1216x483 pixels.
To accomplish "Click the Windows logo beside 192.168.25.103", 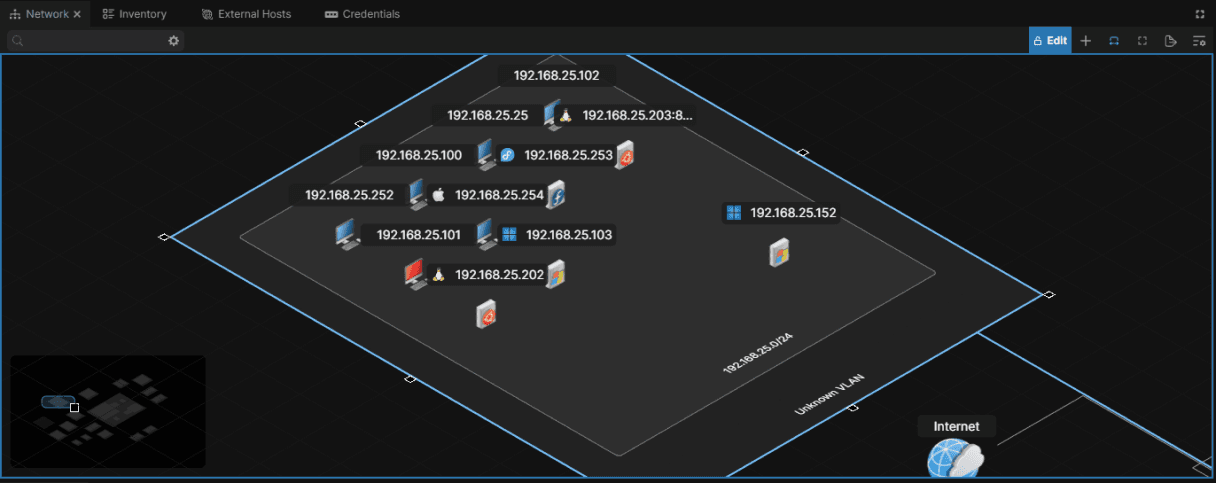I will [508, 235].
